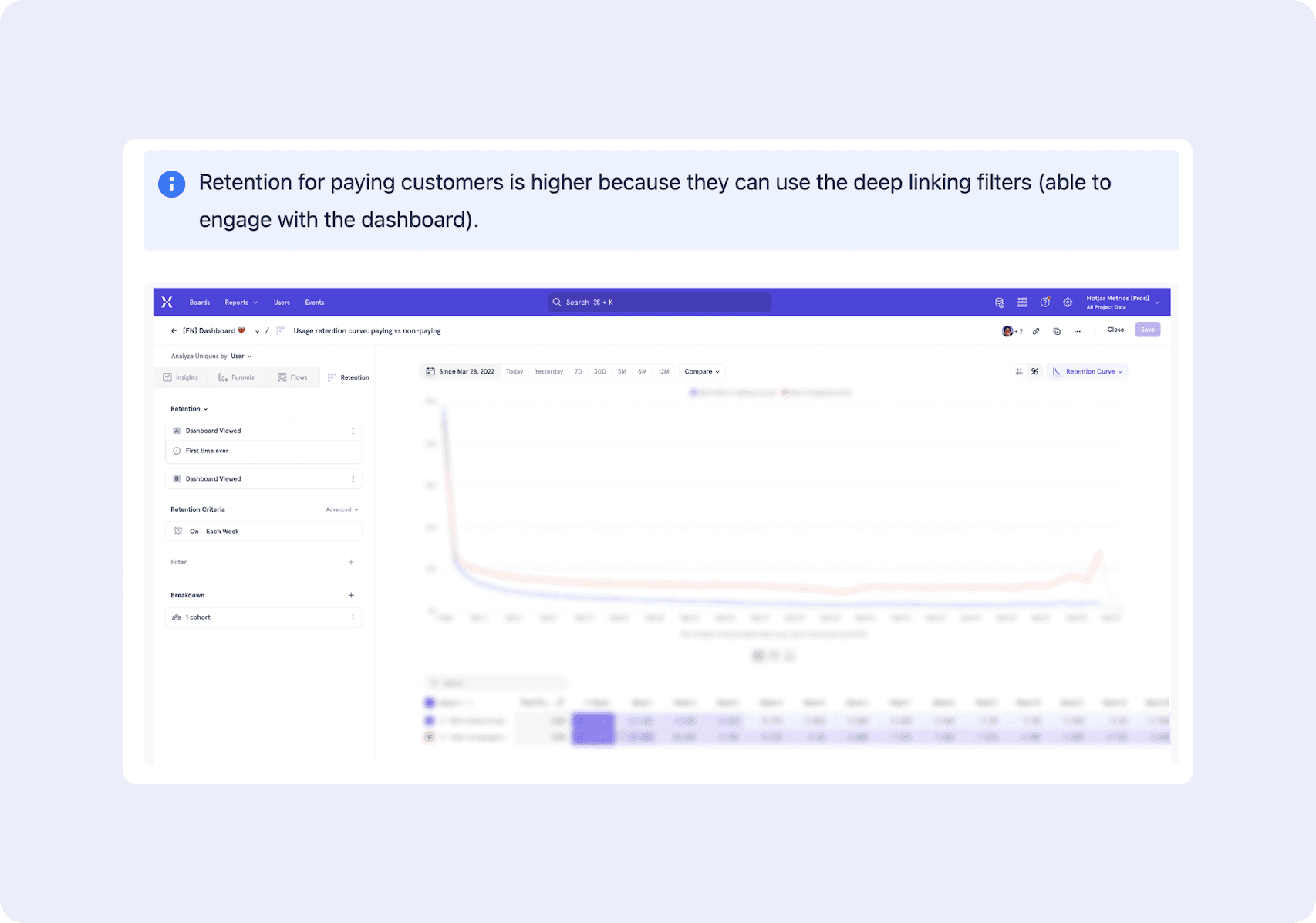Click the On criteria label
This screenshot has height=923, width=1316.
pos(194,532)
